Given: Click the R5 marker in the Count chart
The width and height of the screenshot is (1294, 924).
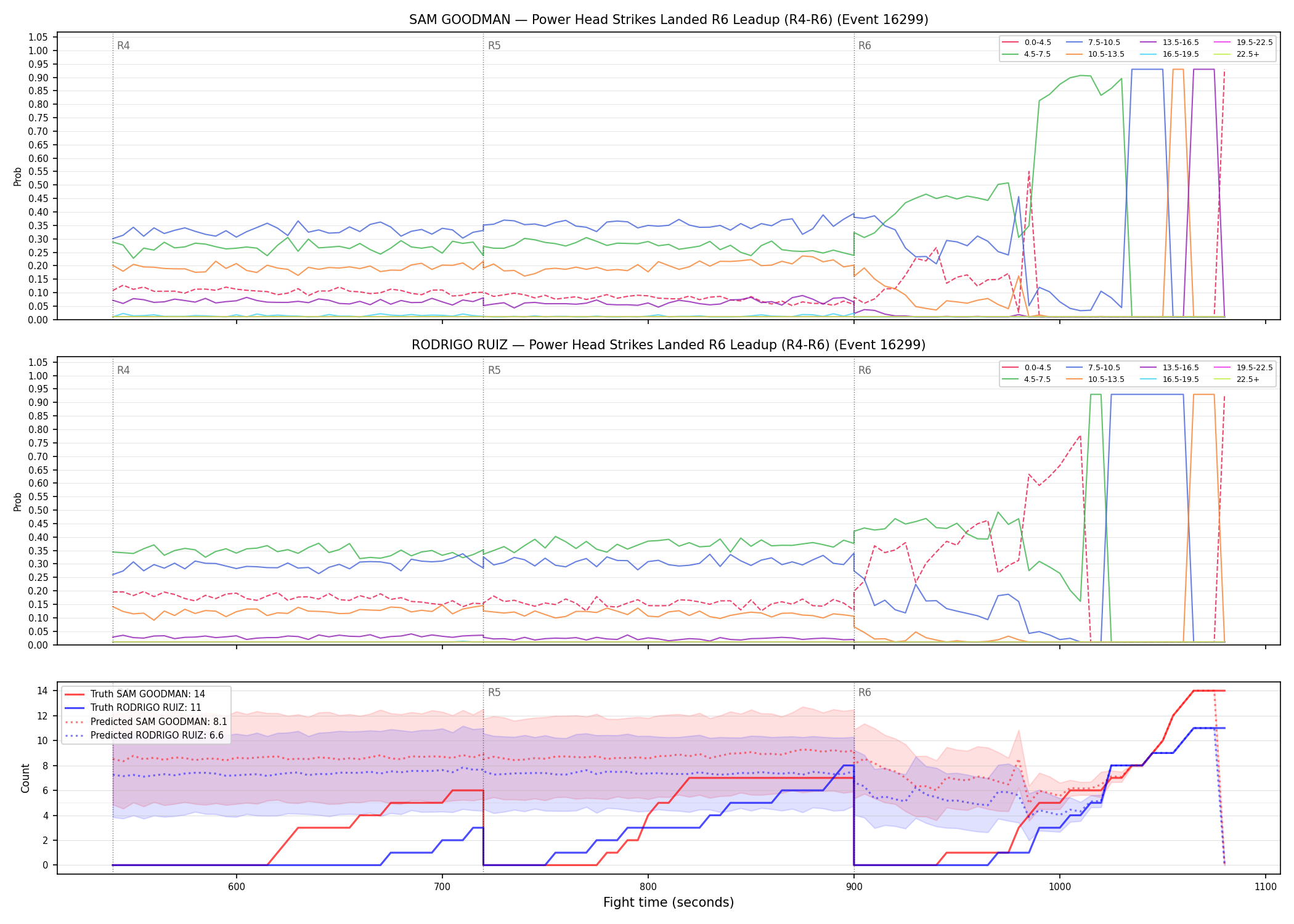Looking at the screenshot, I should (494, 692).
